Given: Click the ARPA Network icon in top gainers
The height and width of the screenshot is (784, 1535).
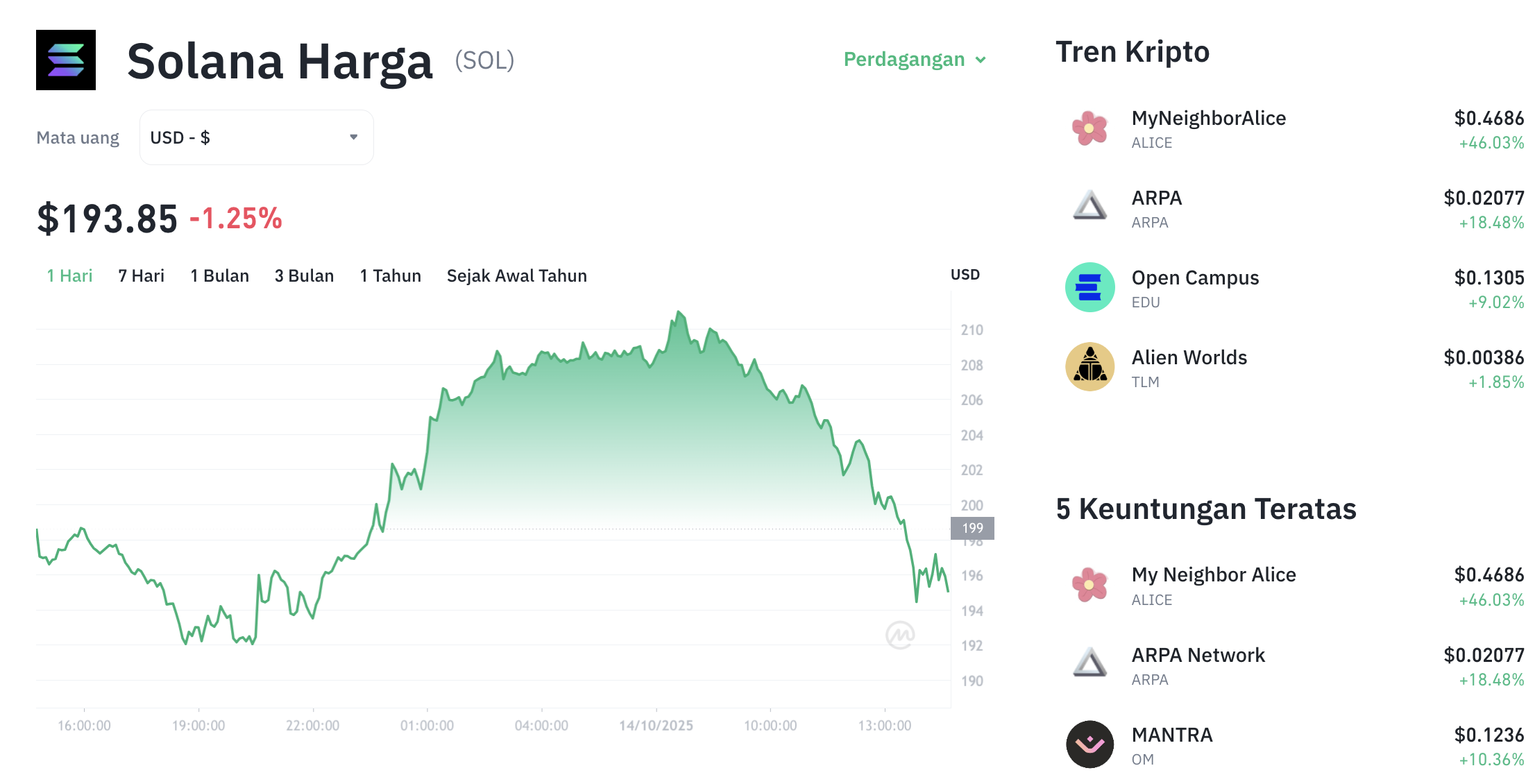Looking at the screenshot, I should pos(1089,663).
